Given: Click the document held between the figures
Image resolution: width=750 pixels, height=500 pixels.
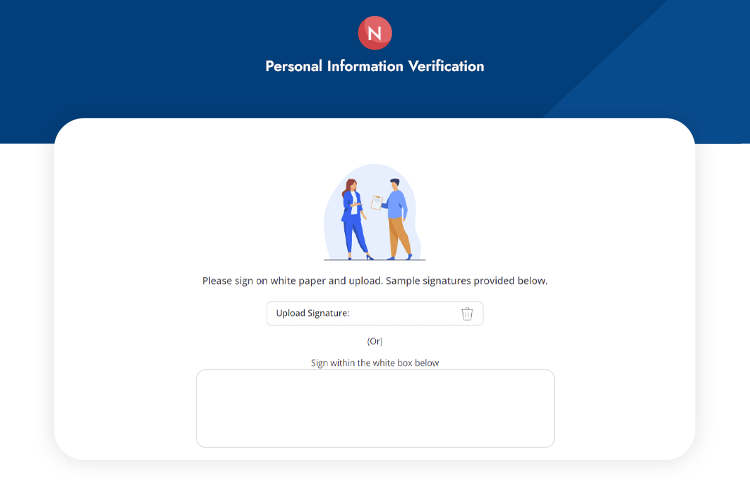Looking at the screenshot, I should (376, 202).
